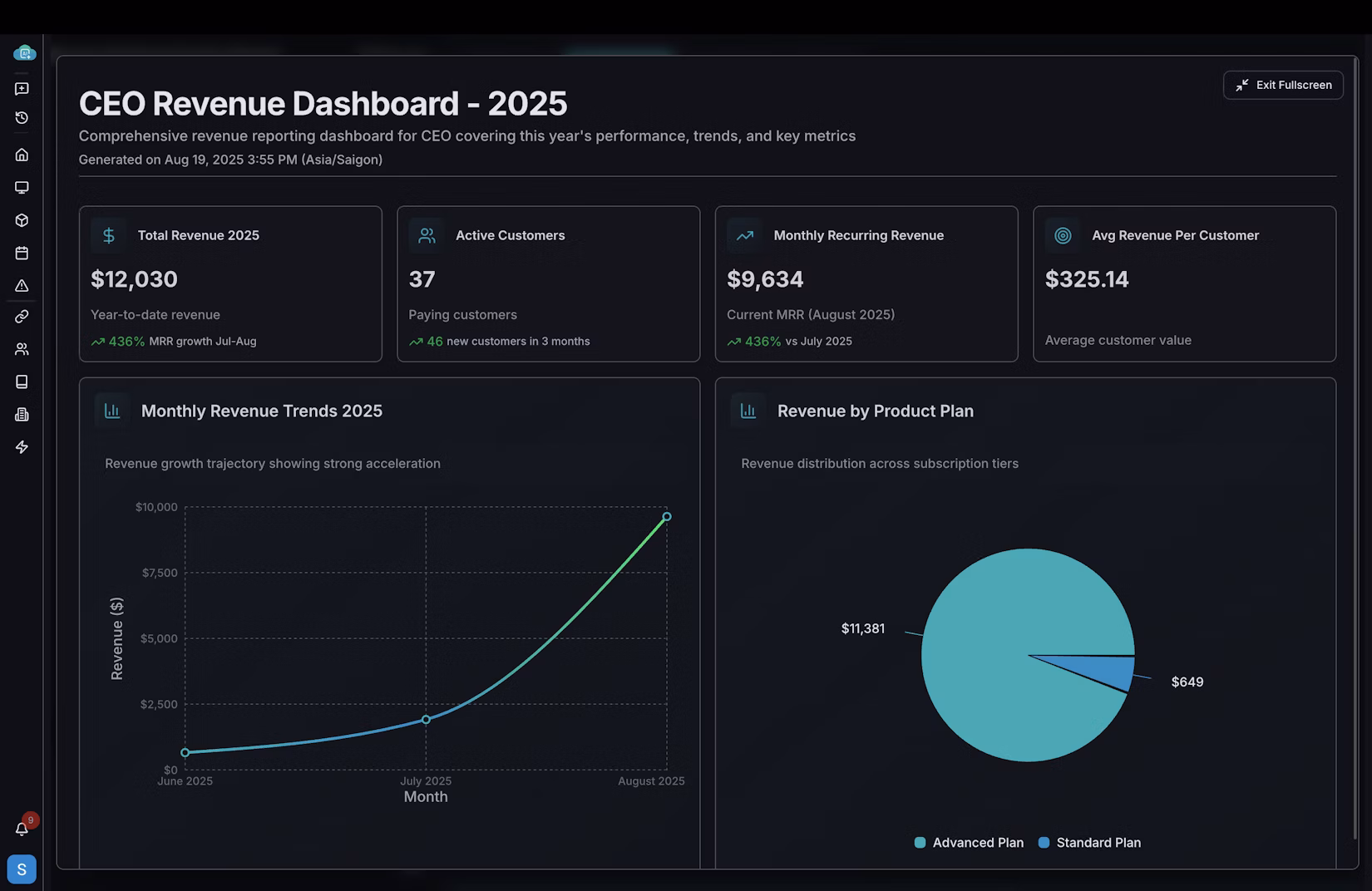Click the book icon in sidebar

22,382
